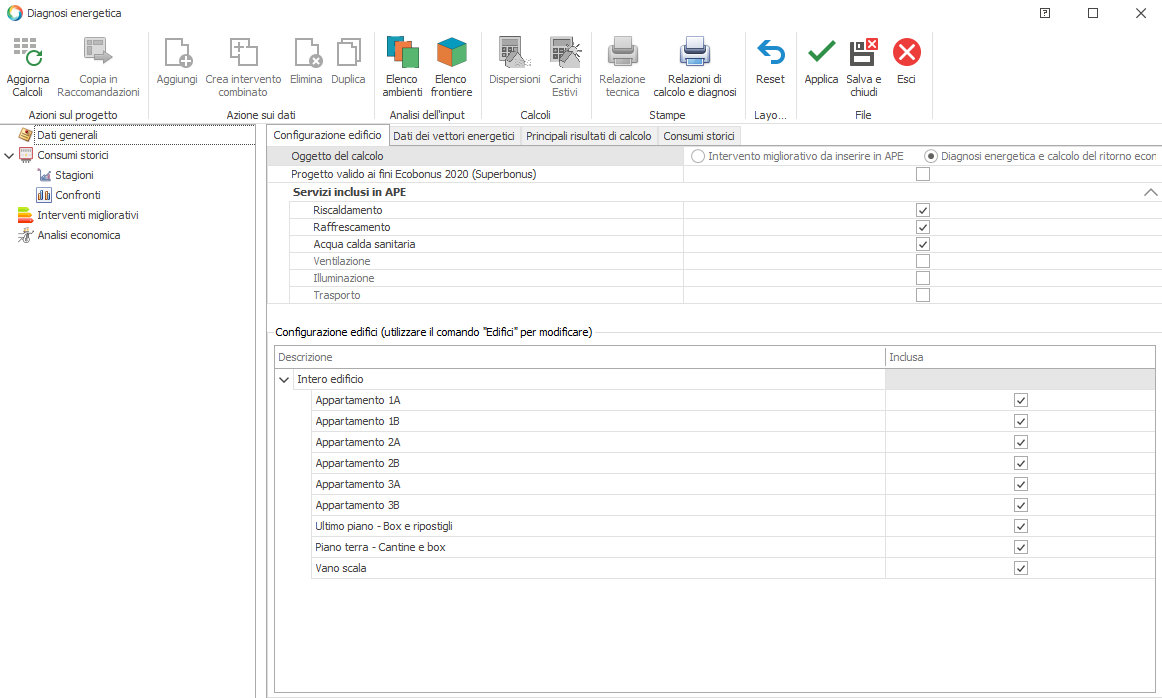Switch to Dati dei vettori energetici tab
Viewport: 1162px width, 698px height.
tap(453, 136)
